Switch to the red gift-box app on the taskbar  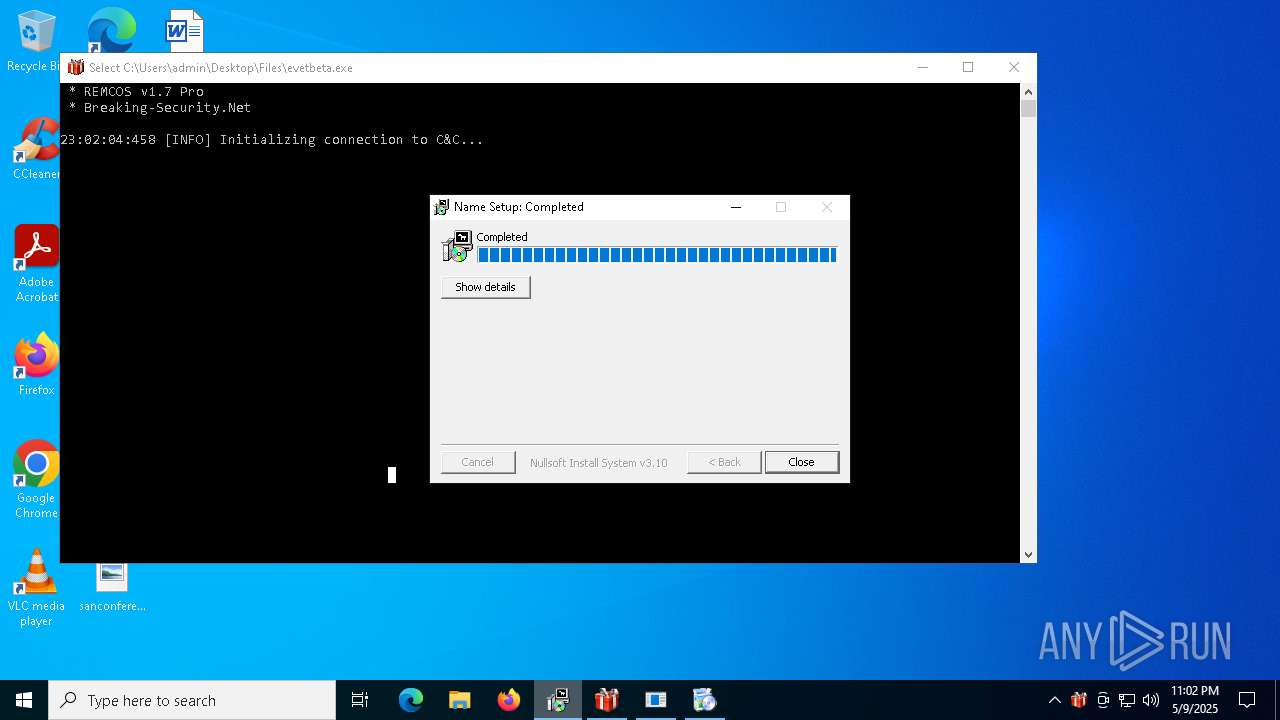pos(607,700)
